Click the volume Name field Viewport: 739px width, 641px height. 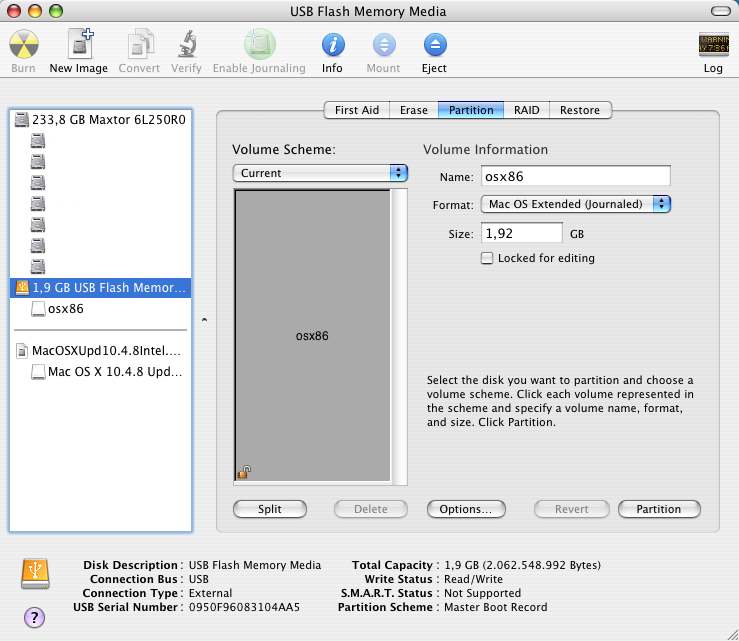(x=575, y=176)
